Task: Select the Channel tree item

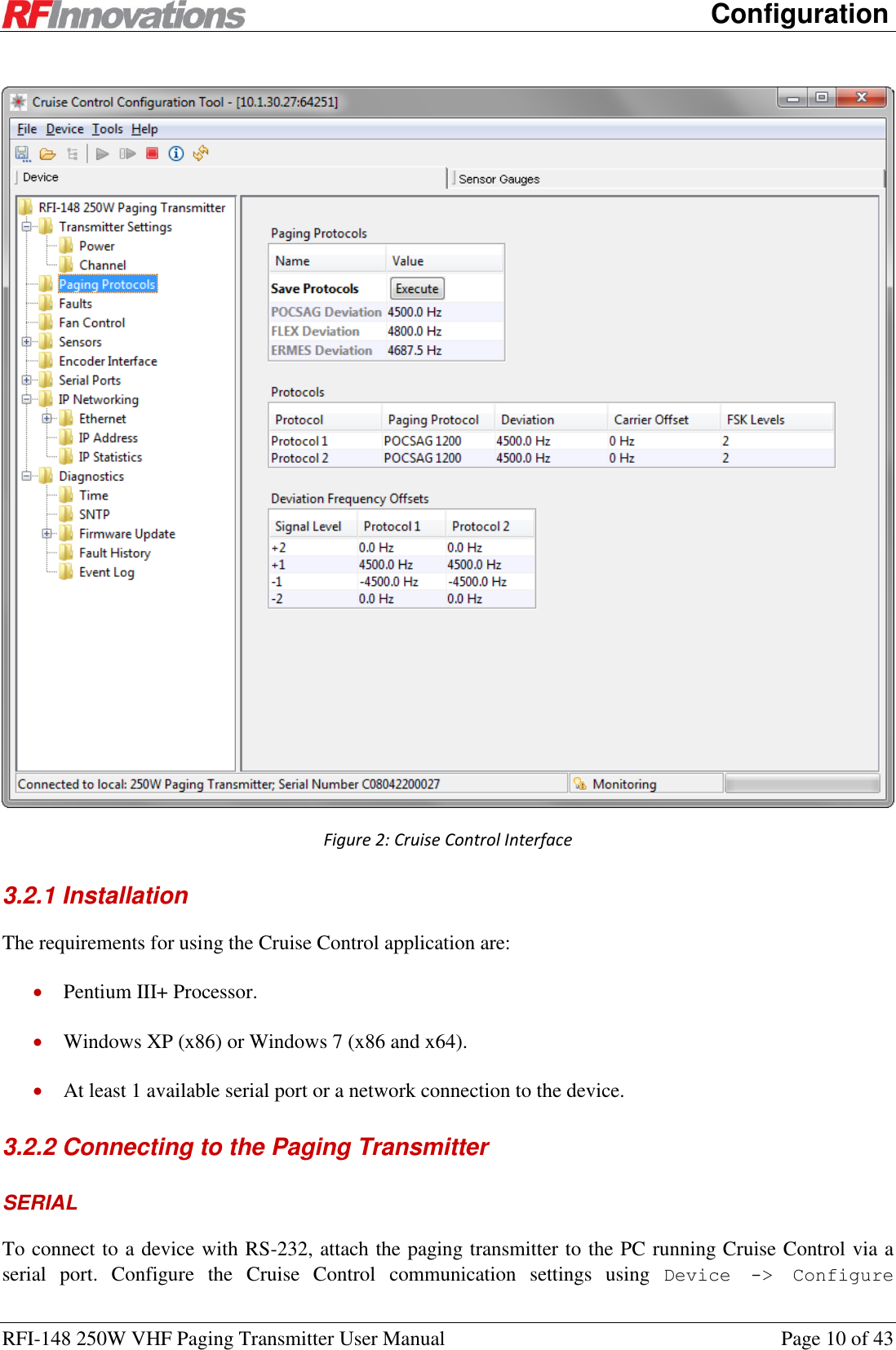Action: tap(103, 265)
